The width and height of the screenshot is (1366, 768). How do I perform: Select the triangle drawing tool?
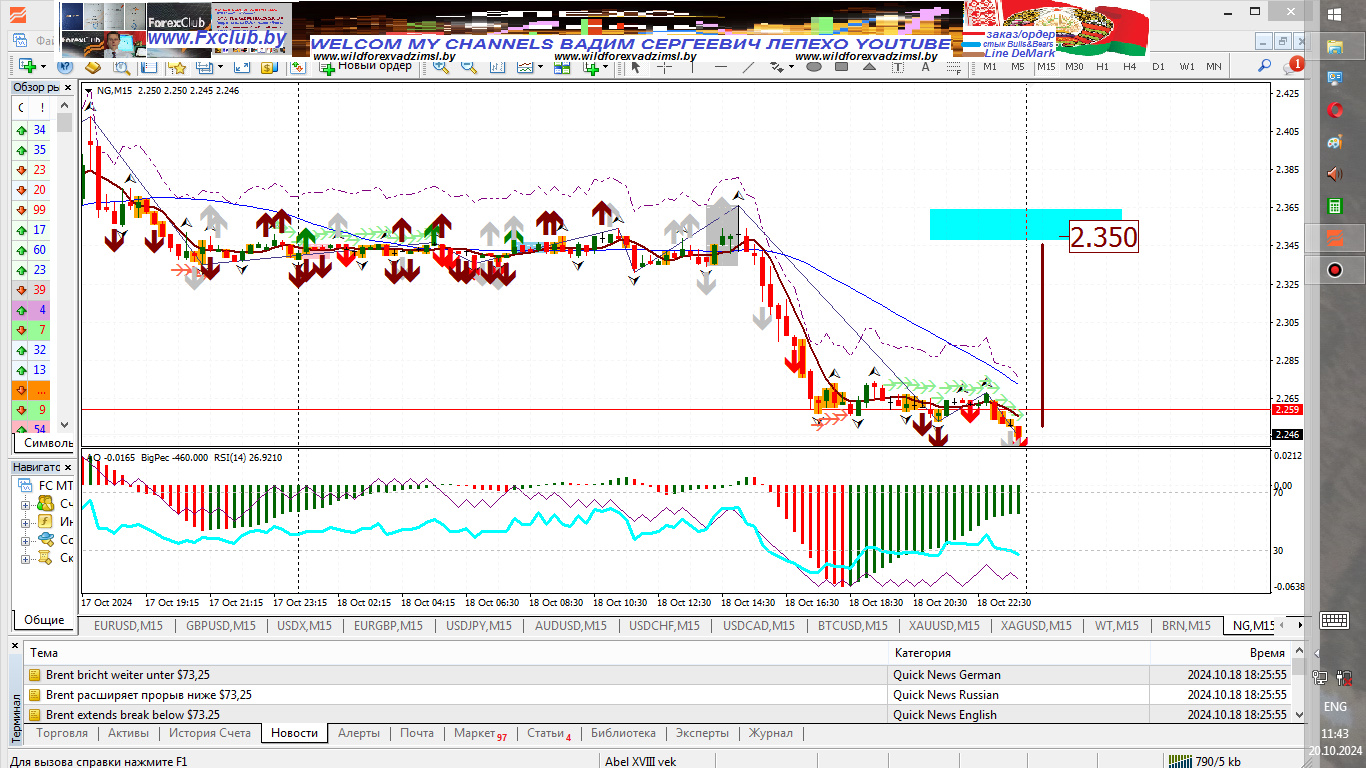pyautogui.click(x=869, y=67)
